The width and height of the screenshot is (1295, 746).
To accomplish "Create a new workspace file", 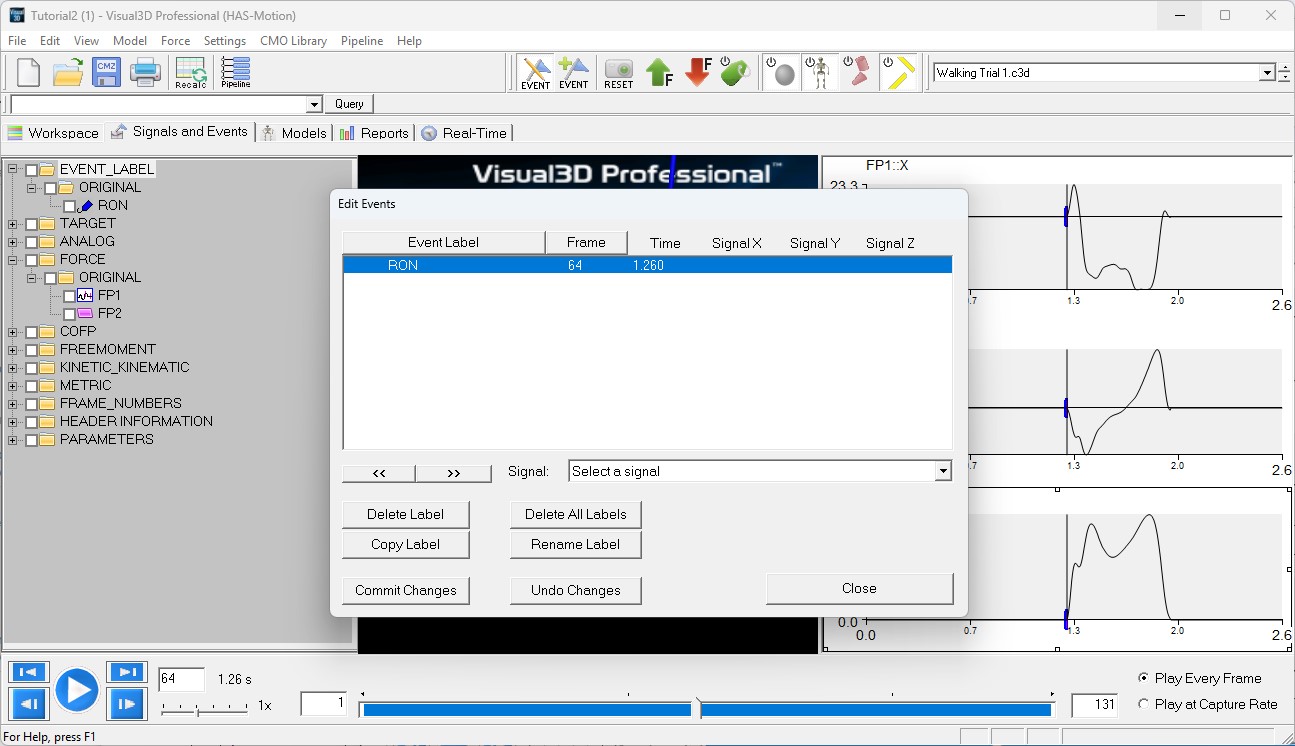I will tap(28, 72).
